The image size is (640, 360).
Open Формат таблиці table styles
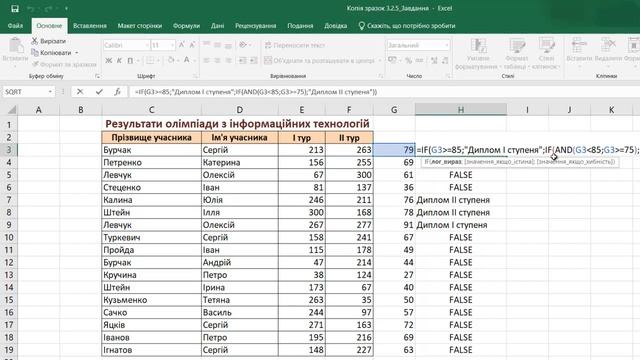(x=516, y=53)
